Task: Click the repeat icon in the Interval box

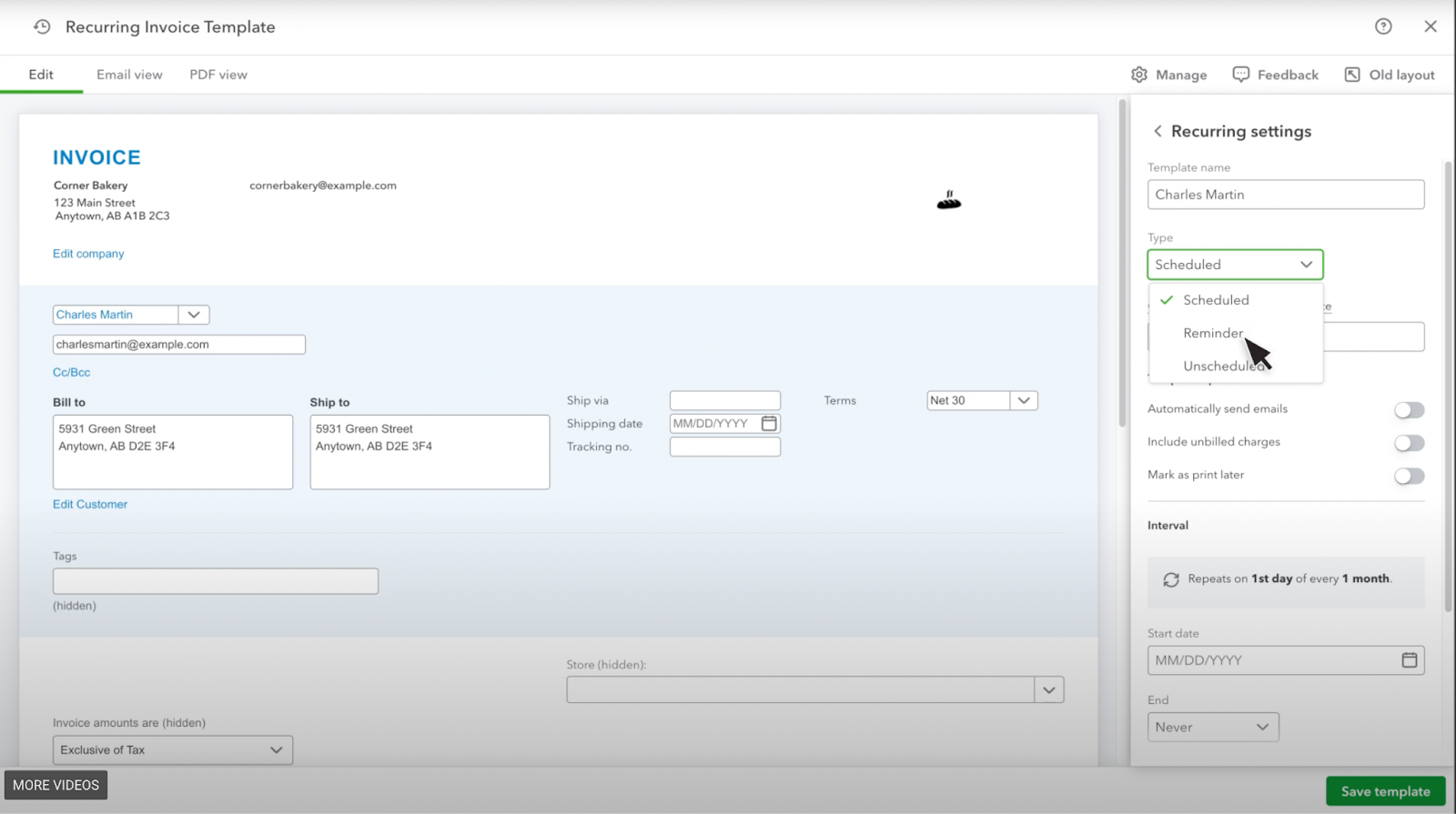Action: [x=1171, y=579]
